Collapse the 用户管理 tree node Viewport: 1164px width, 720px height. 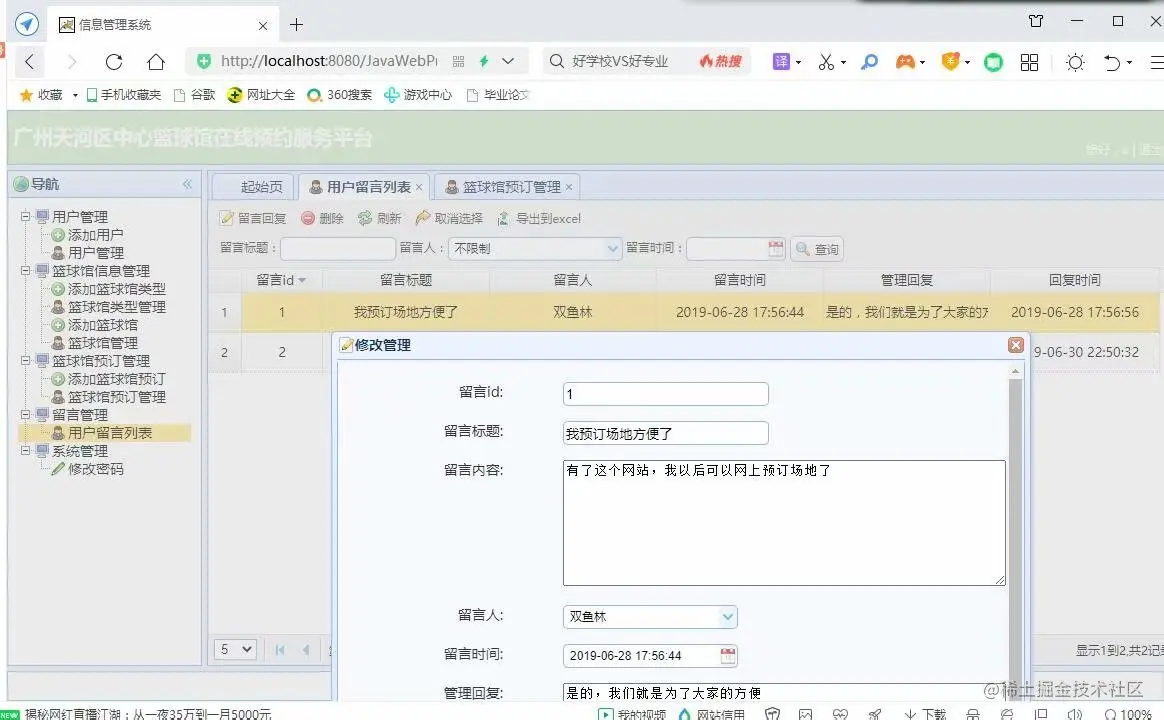pos(25,217)
